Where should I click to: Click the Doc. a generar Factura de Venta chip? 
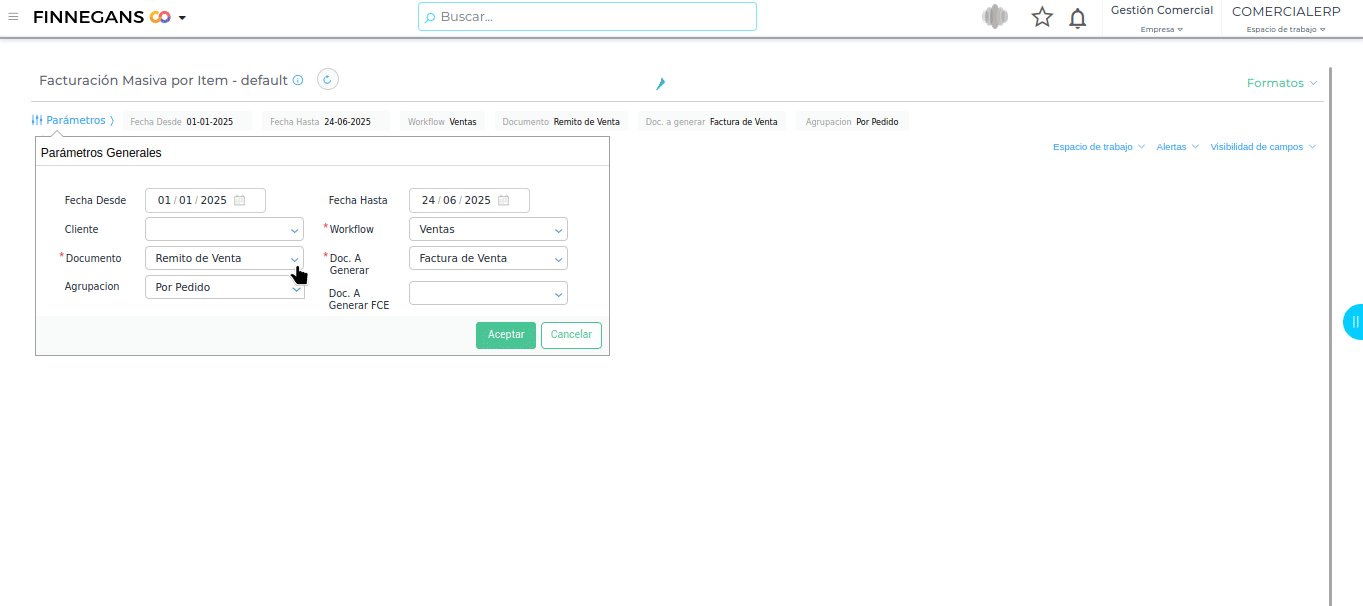click(712, 122)
